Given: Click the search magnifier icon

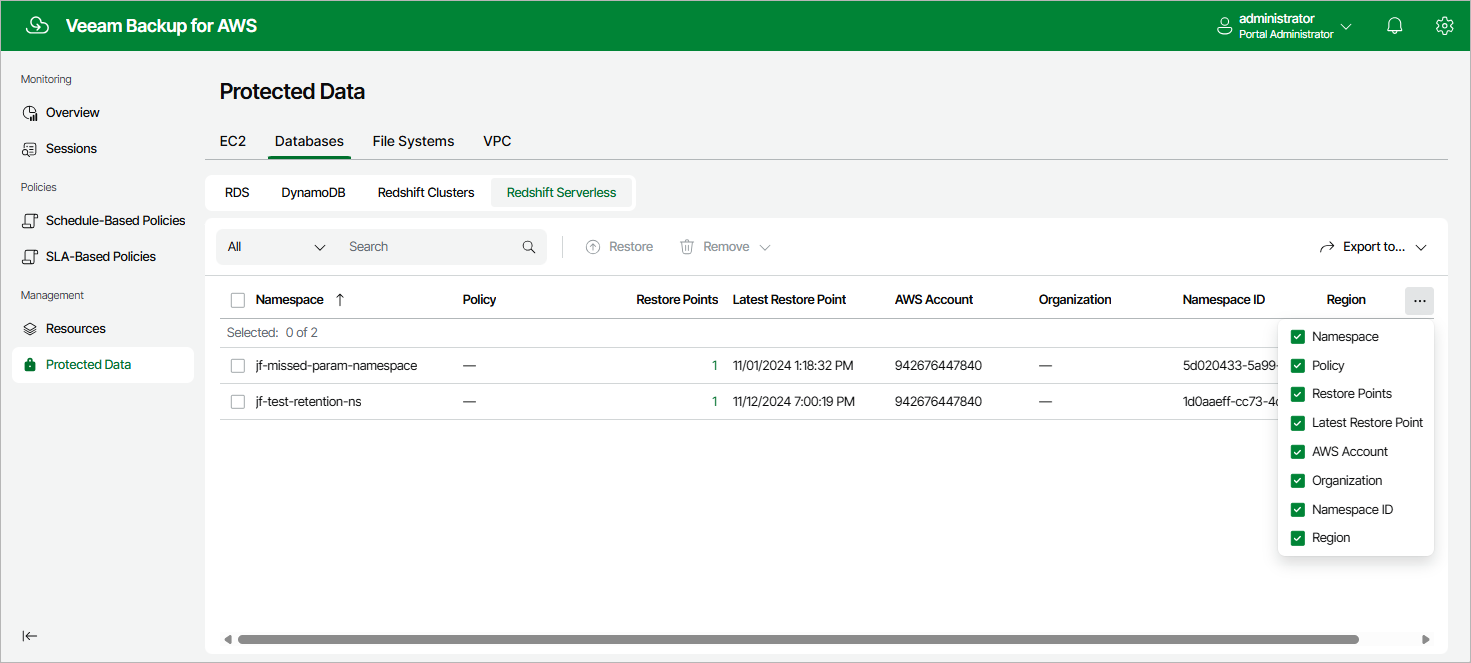Looking at the screenshot, I should (529, 247).
